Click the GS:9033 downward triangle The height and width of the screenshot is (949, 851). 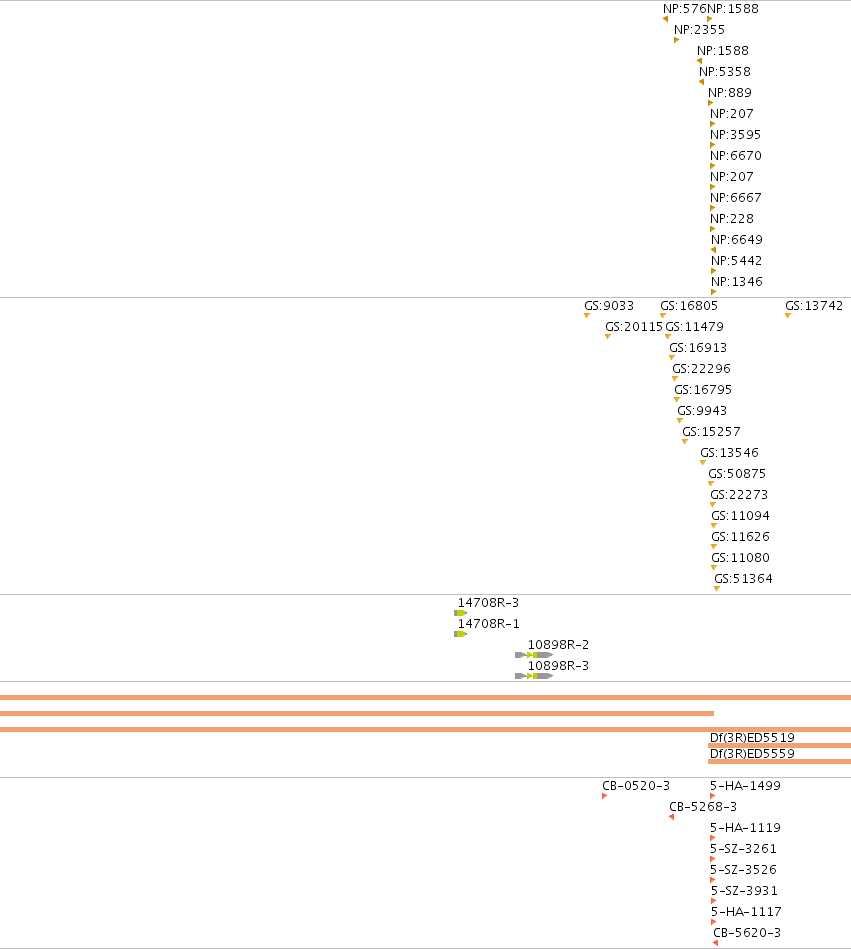point(587,315)
